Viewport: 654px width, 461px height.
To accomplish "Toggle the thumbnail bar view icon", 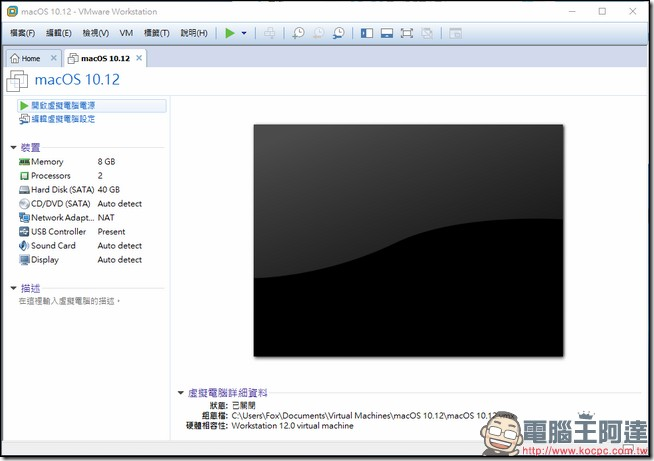I will (387, 33).
